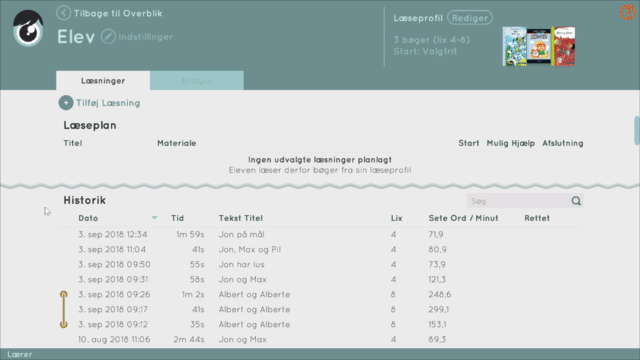This screenshot has width=640, height=360.
Task: Click the 'Start: Valgfrit' text
Action: pos(425,51)
